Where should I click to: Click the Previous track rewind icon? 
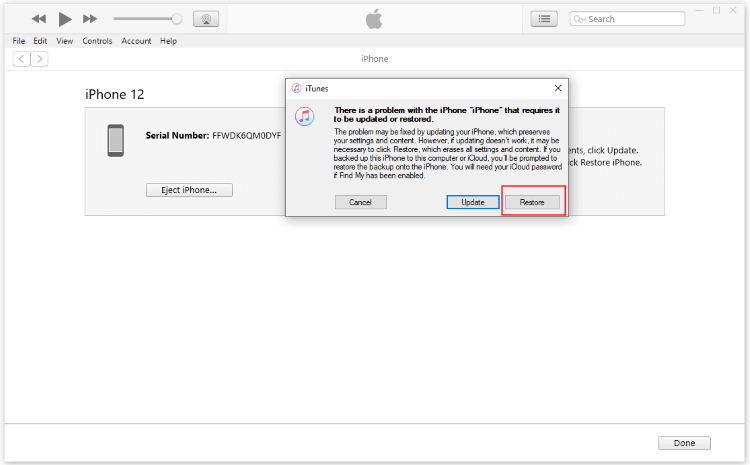[x=39, y=19]
